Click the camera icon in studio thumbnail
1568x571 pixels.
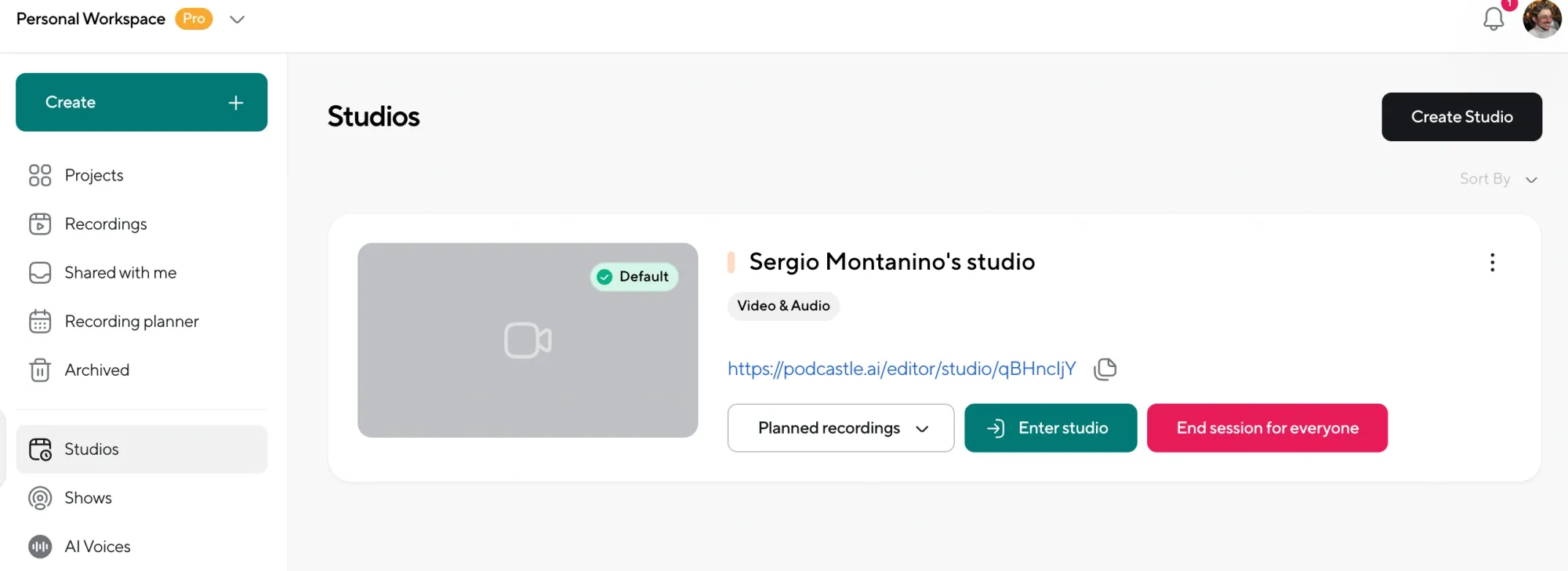[528, 340]
